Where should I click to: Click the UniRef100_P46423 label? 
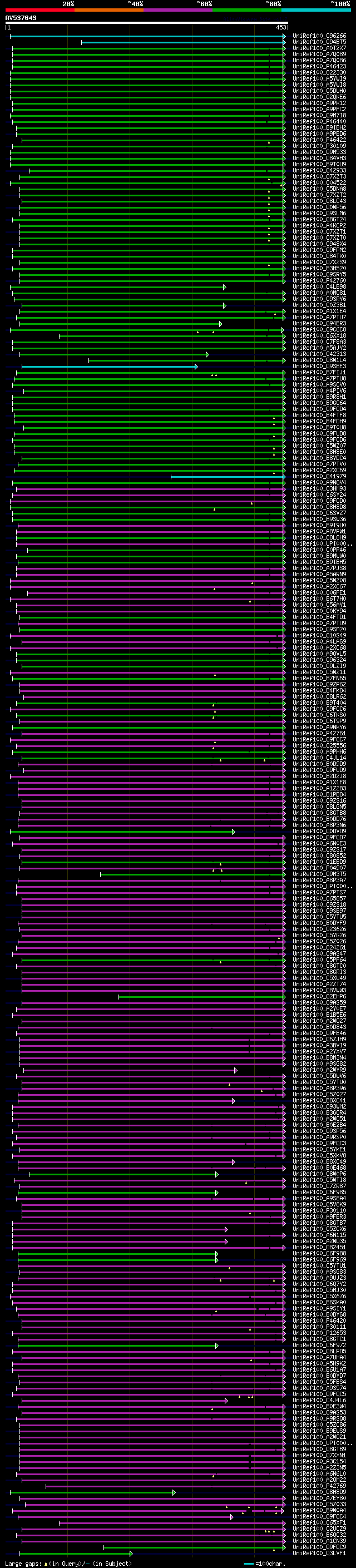pos(319,66)
